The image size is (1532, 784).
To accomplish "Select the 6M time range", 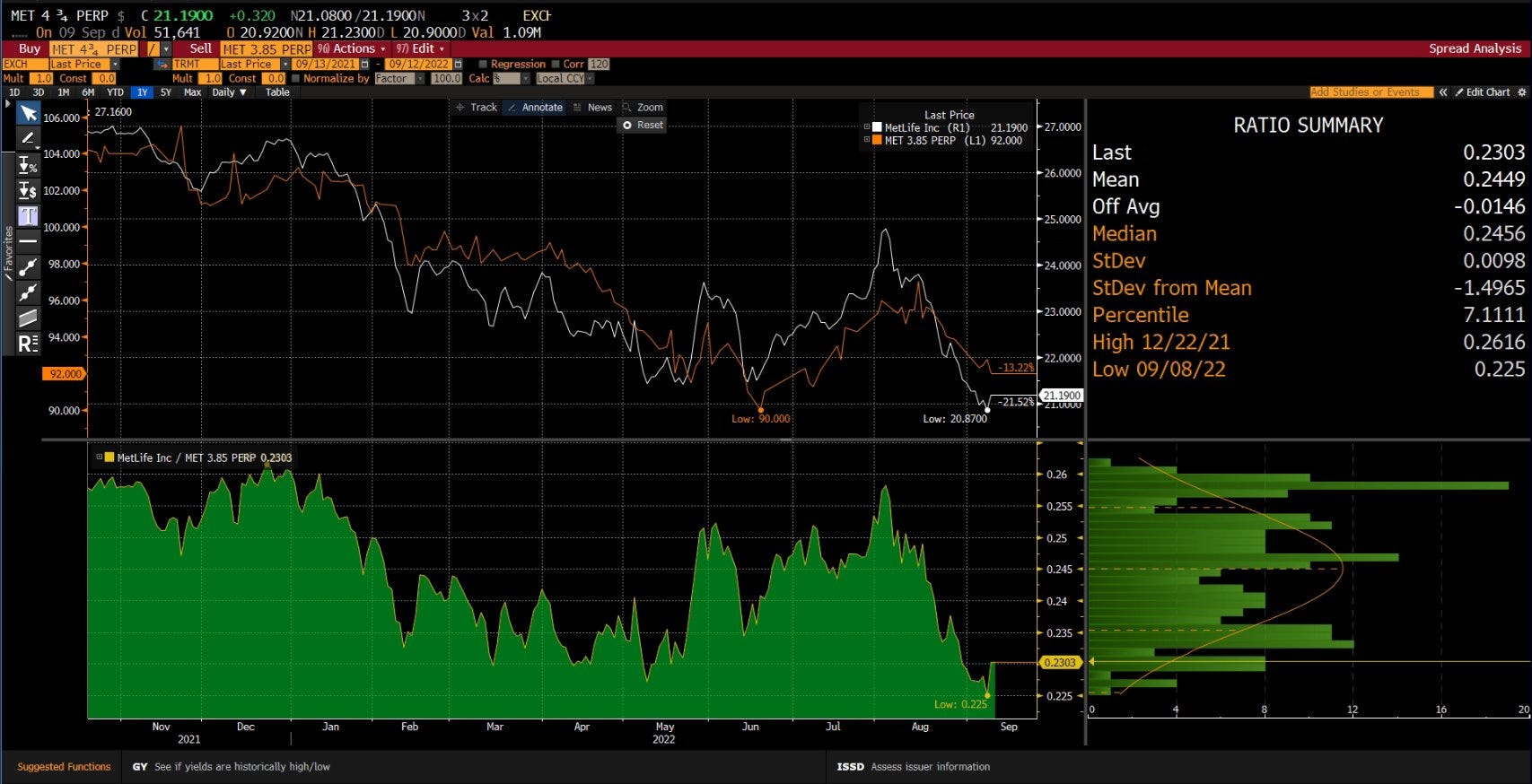I will tap(88, 92).
